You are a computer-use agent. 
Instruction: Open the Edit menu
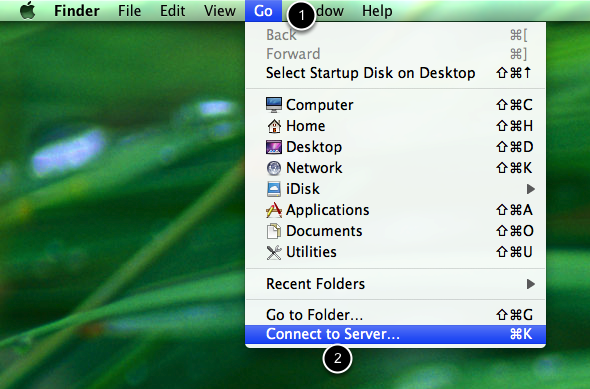[x=172, y=11]
